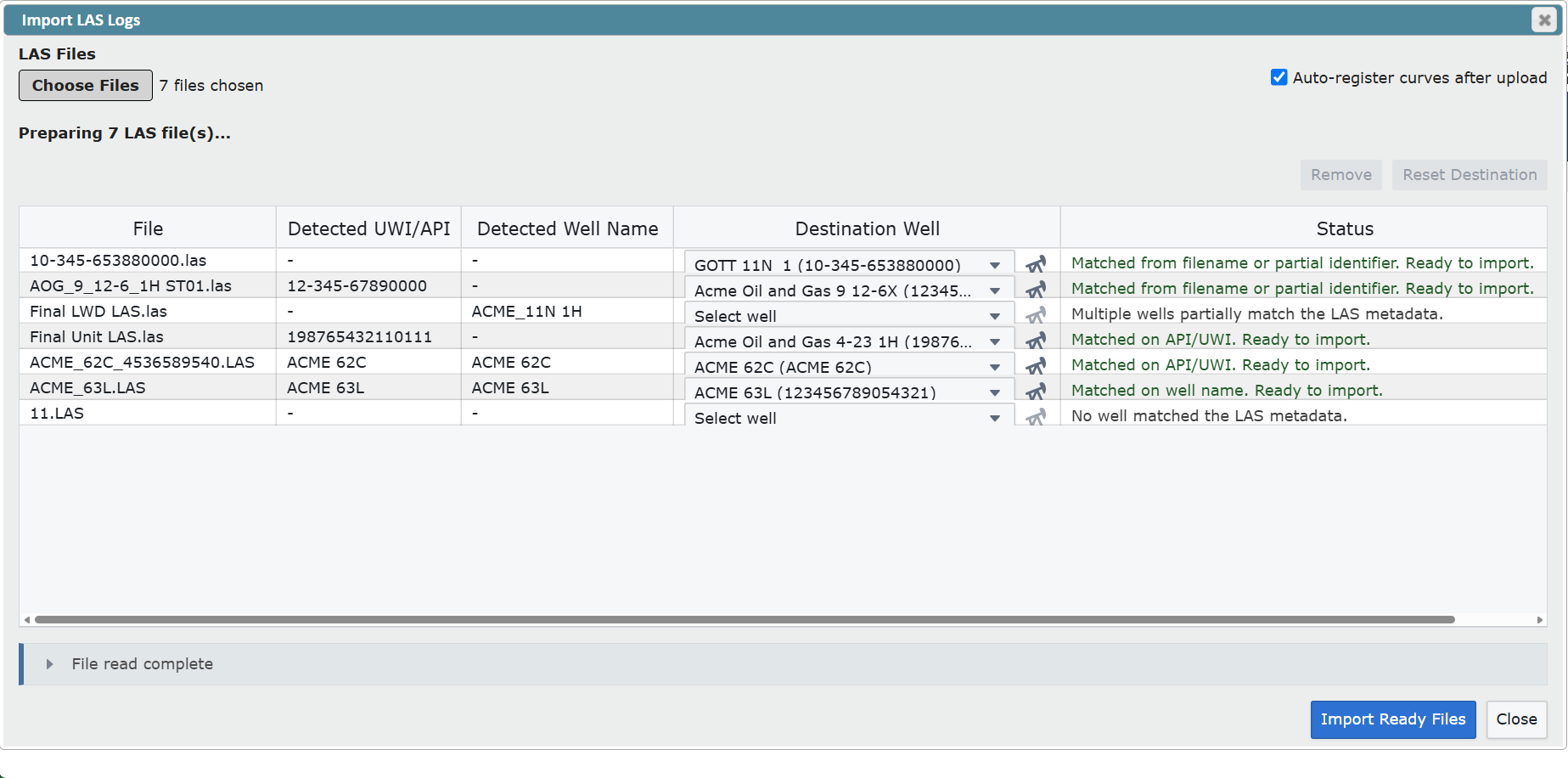Select the Final LWD LAS.las file cell
The width and height of the screenshot is (1568, 778).
(148, 312)
